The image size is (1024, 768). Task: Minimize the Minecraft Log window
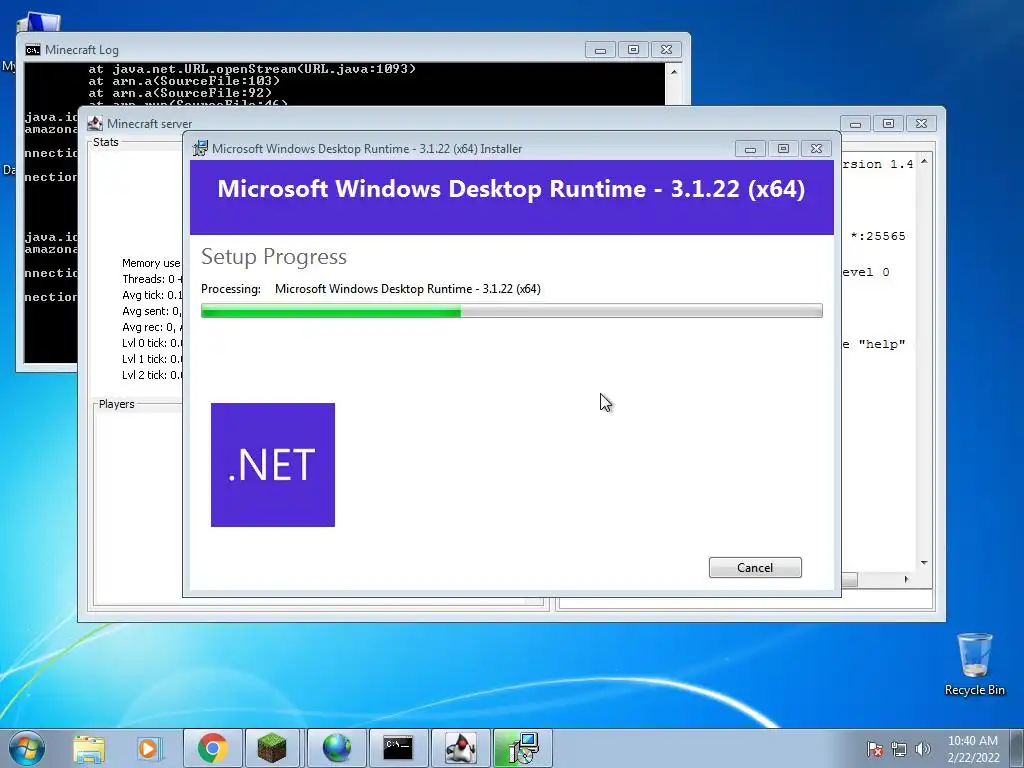(x=600, y=50)
